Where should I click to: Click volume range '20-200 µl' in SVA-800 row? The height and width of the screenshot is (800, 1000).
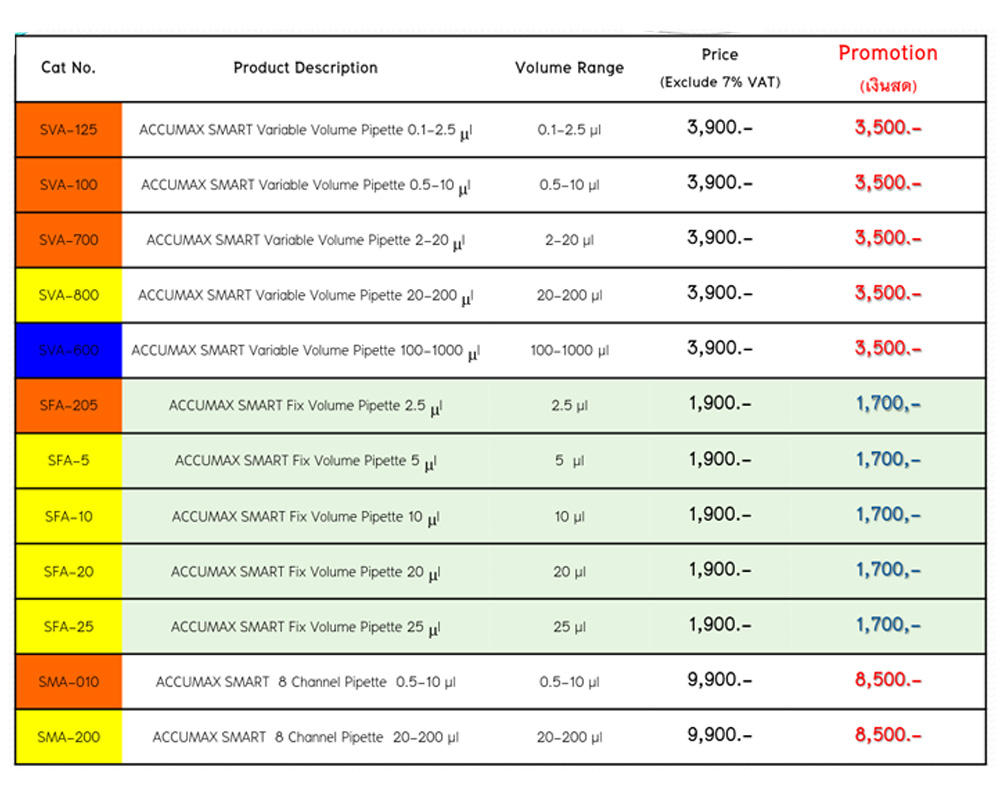570,295
